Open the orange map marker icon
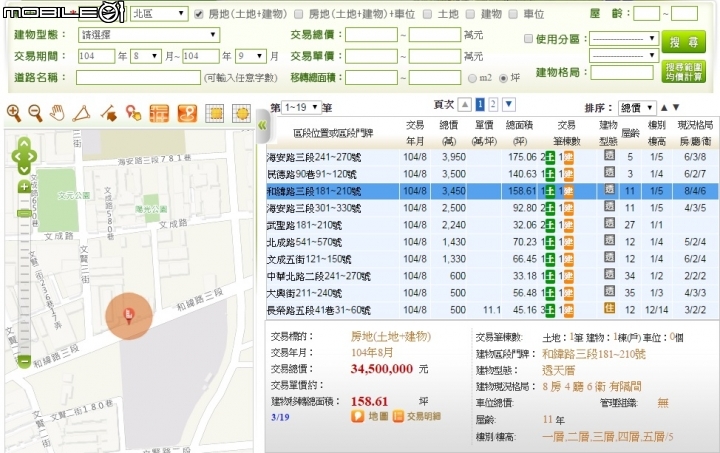This screenshot has height=453, width=720. click(x=187, y=113)
